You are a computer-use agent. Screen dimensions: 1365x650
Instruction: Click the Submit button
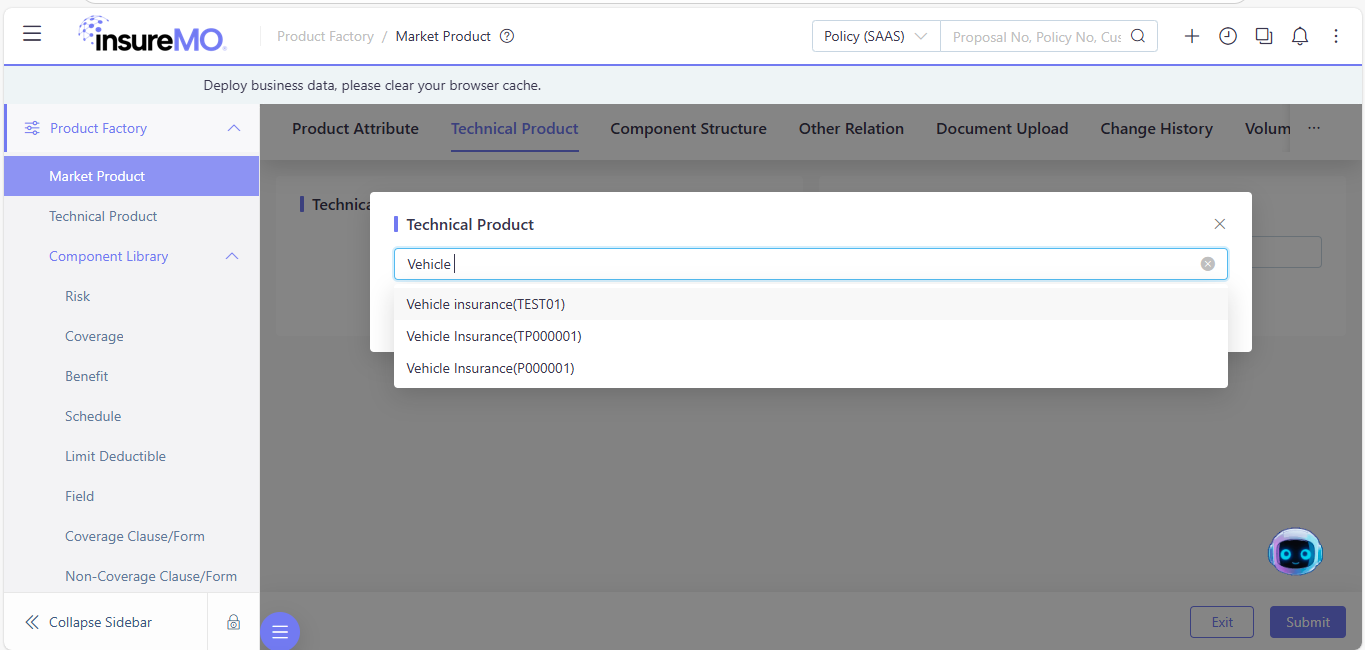pos(1308,622)
